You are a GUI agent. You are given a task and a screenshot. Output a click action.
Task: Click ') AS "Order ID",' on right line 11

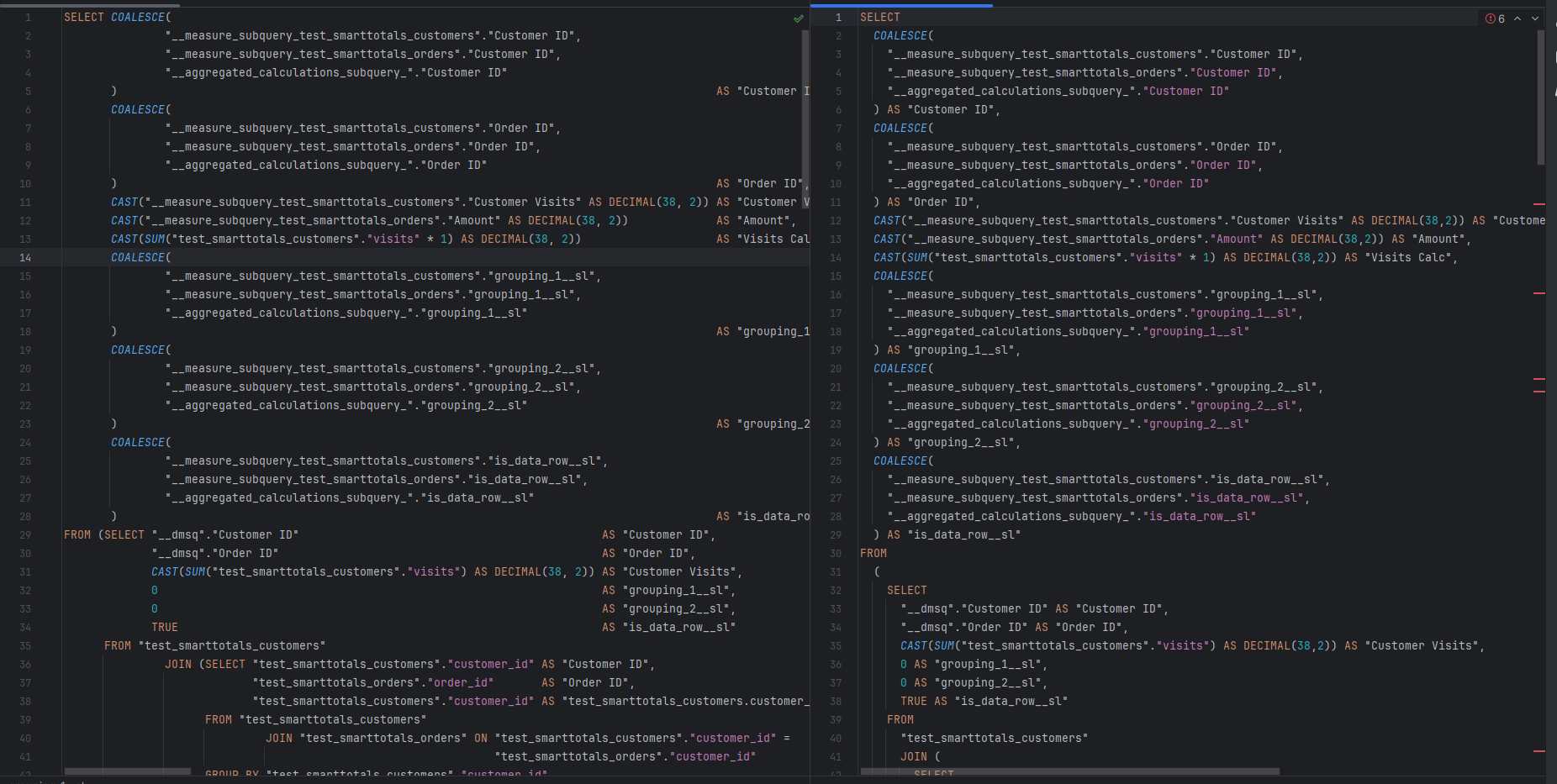927,203
